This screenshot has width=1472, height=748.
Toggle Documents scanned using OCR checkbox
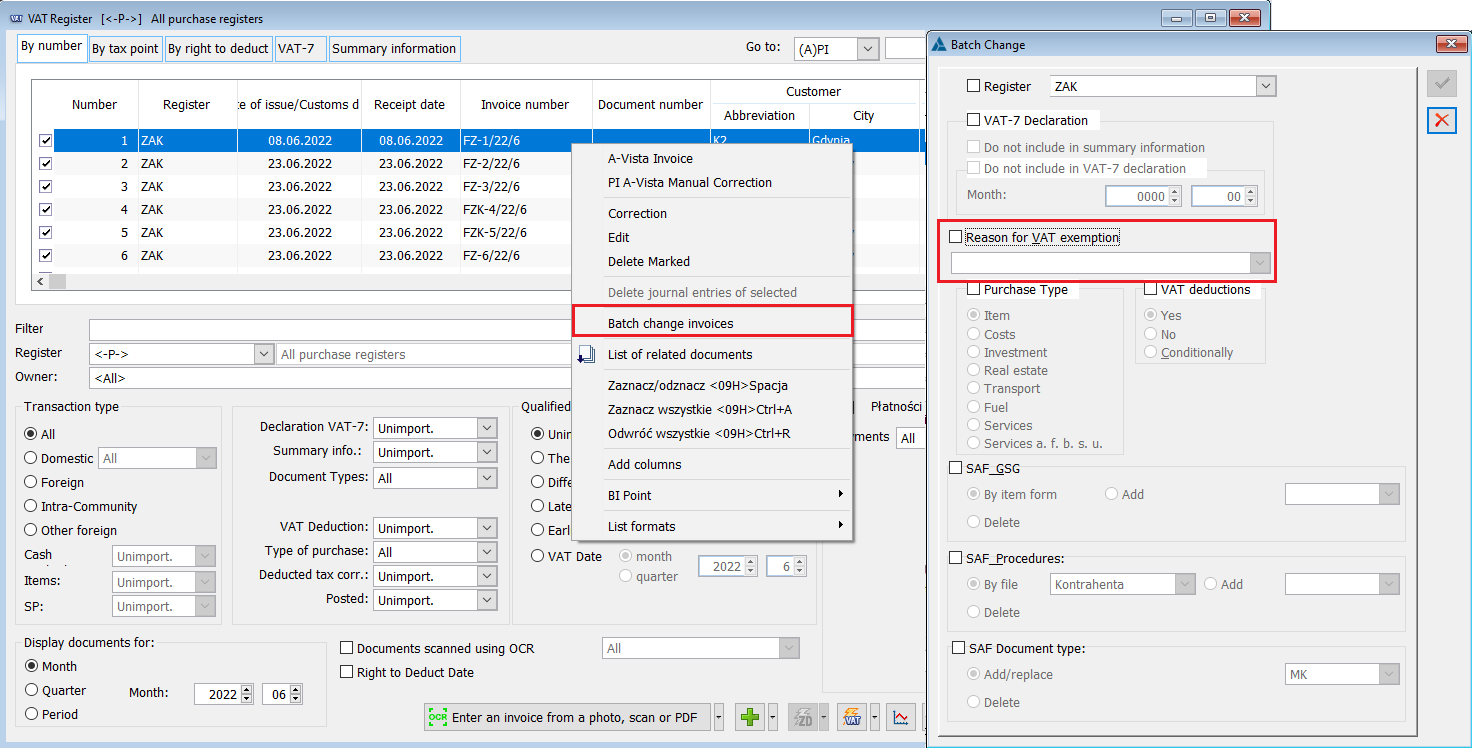pos(347,648)
